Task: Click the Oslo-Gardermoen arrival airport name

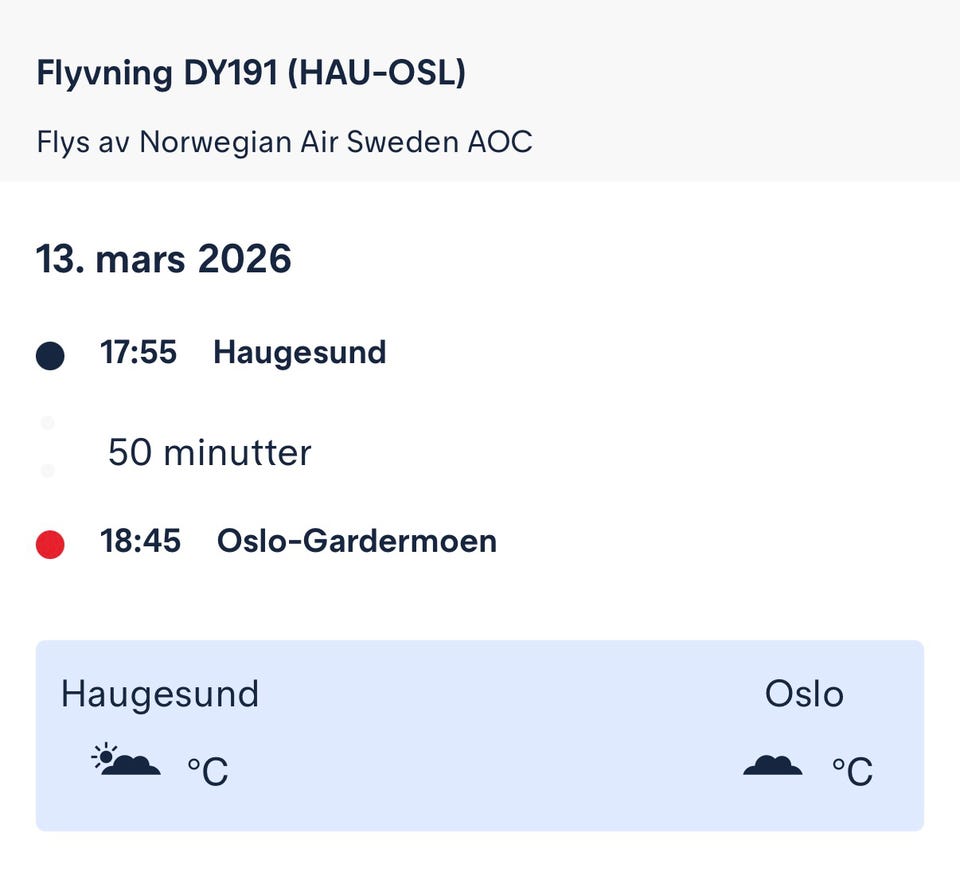Action: point(356,541)
